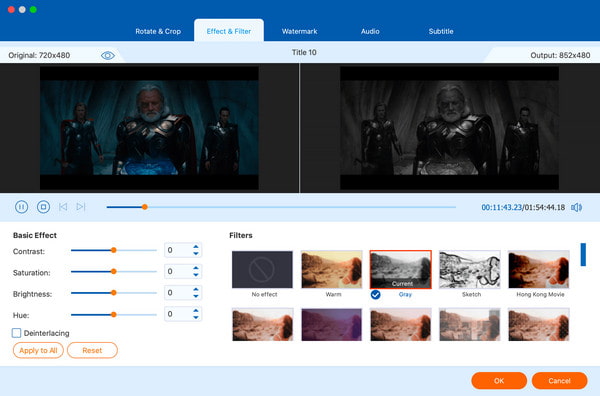
Task: Increase the Hue value with the up arrow
Action: 196,311
